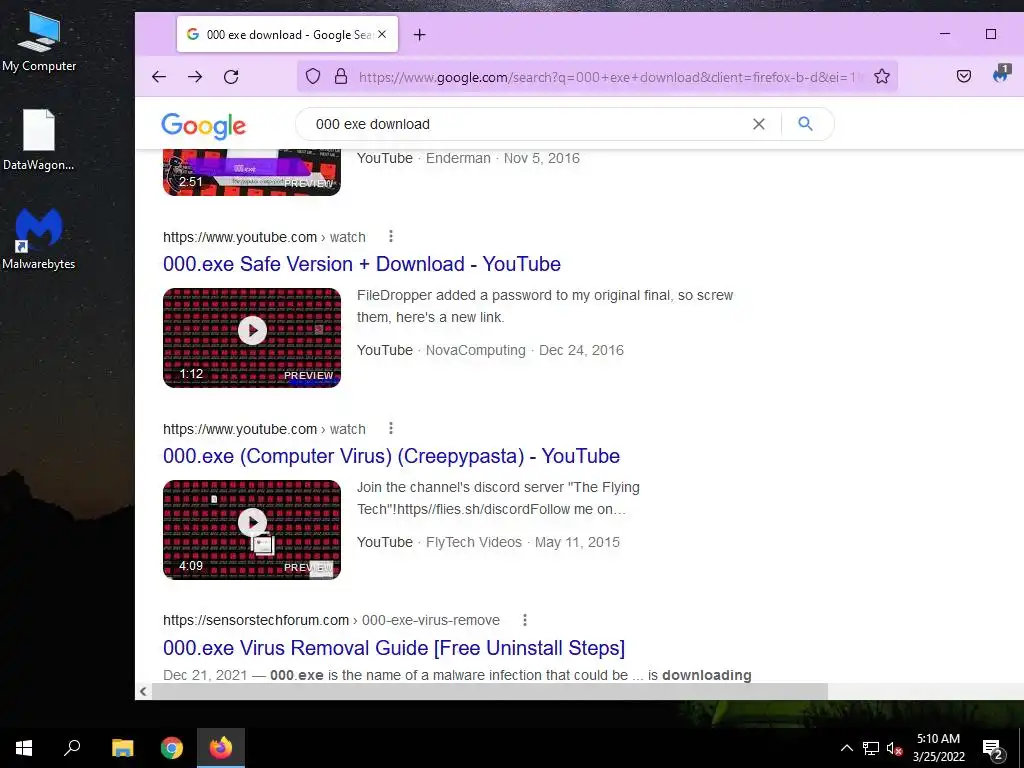This screenshot has width=1024, height=768.
Task: Open the notification center icon
Action: 992,748
